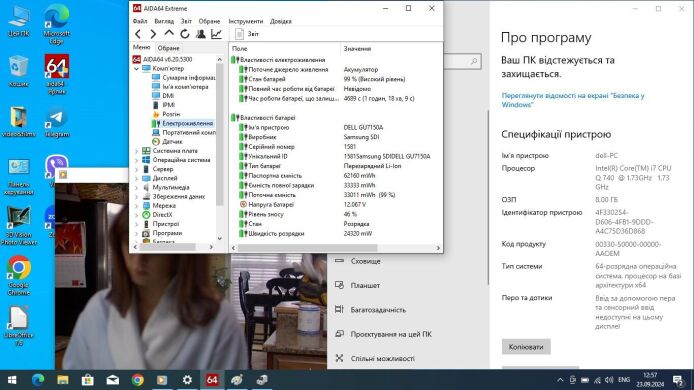Open the AIDA64 user icon in toolbar
The width and height of the screenshot is (694, 390).
point(200,34)
